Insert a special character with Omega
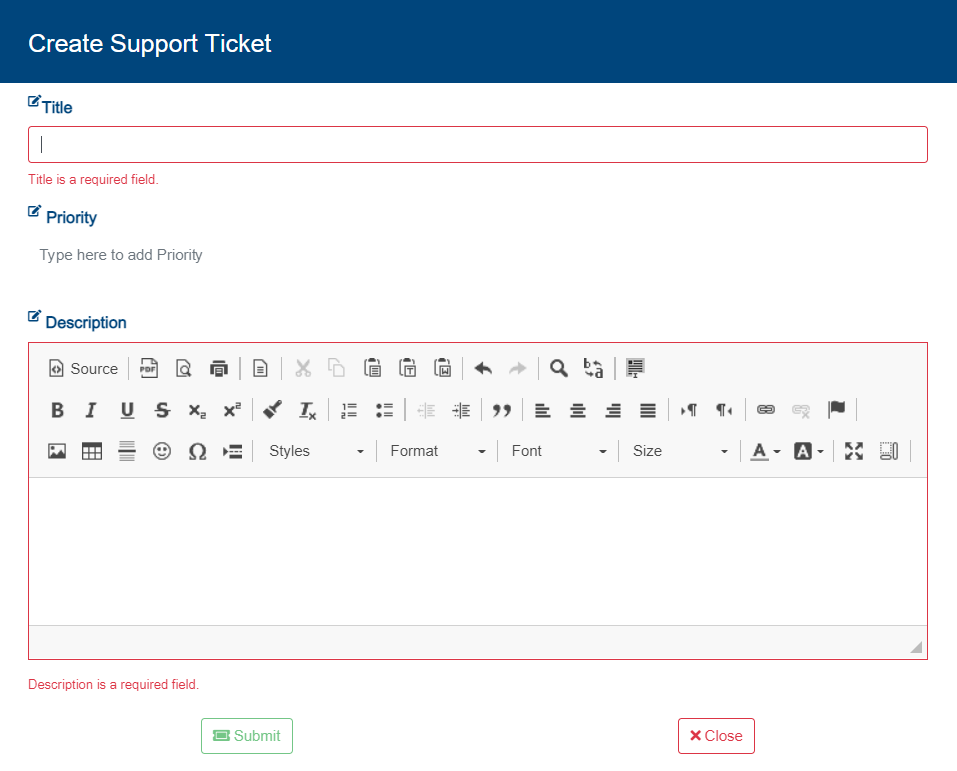Viewport: 957px width, 771px height. tap(197, 451)
